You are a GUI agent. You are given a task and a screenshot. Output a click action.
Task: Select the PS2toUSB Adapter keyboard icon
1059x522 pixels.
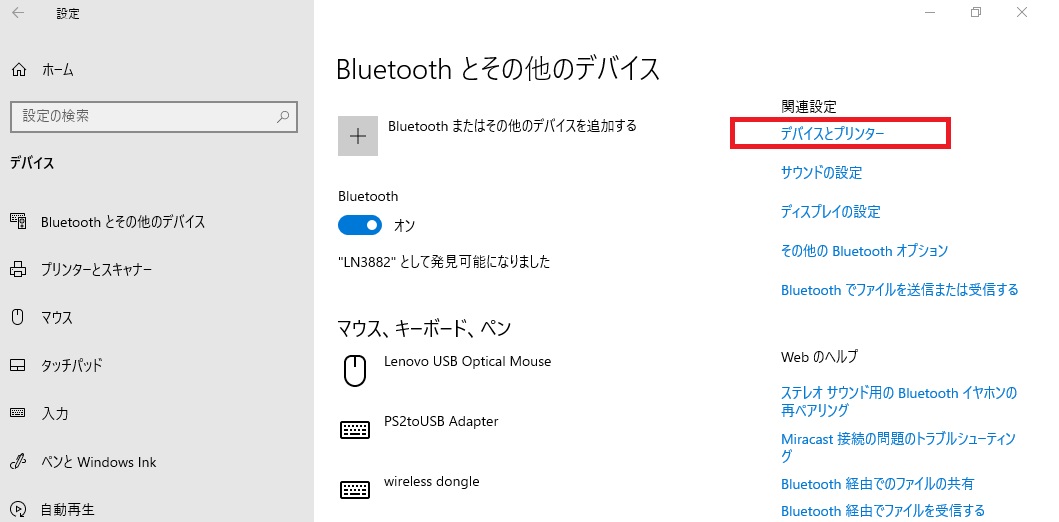coord(355,429)
